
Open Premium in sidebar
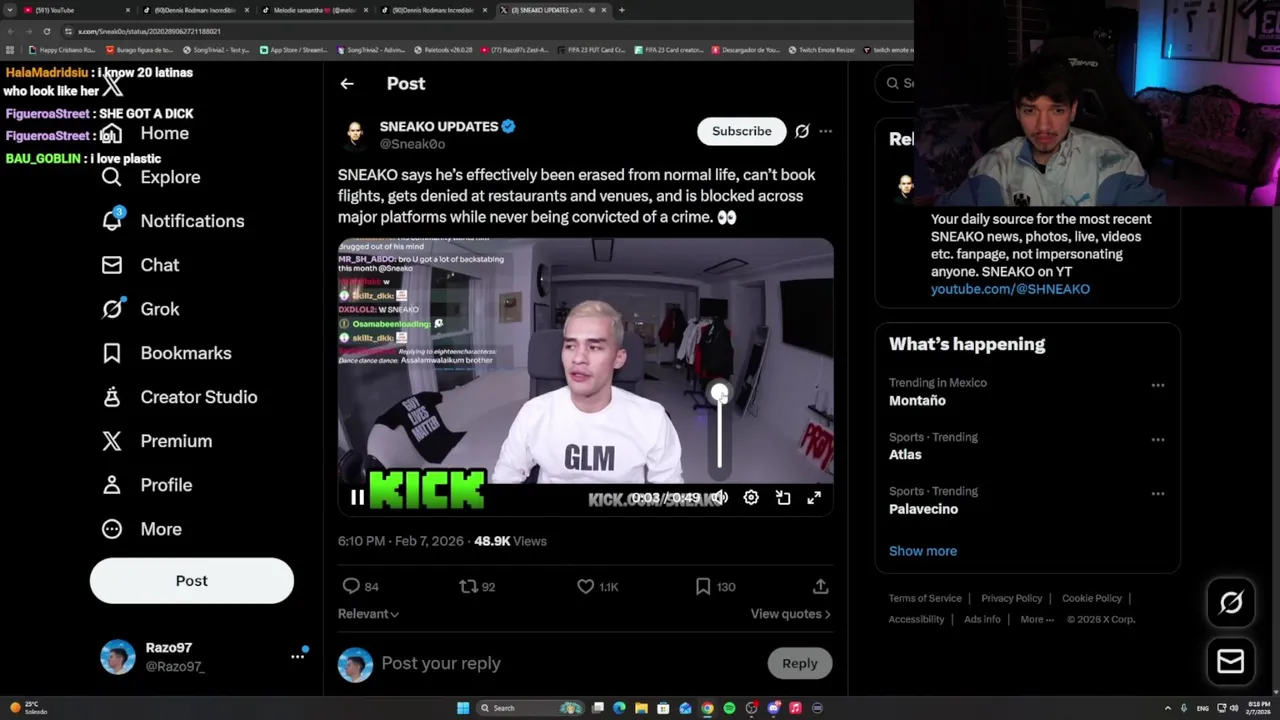157,441
